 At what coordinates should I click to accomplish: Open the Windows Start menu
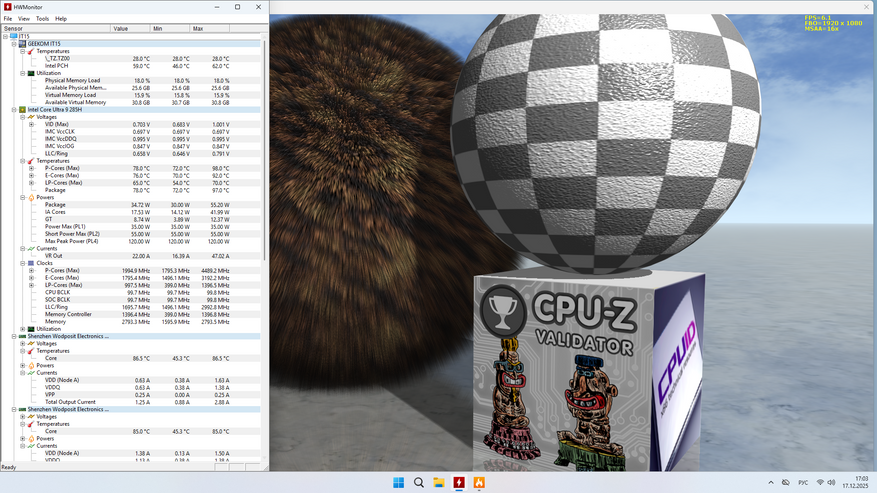point(398,482)
